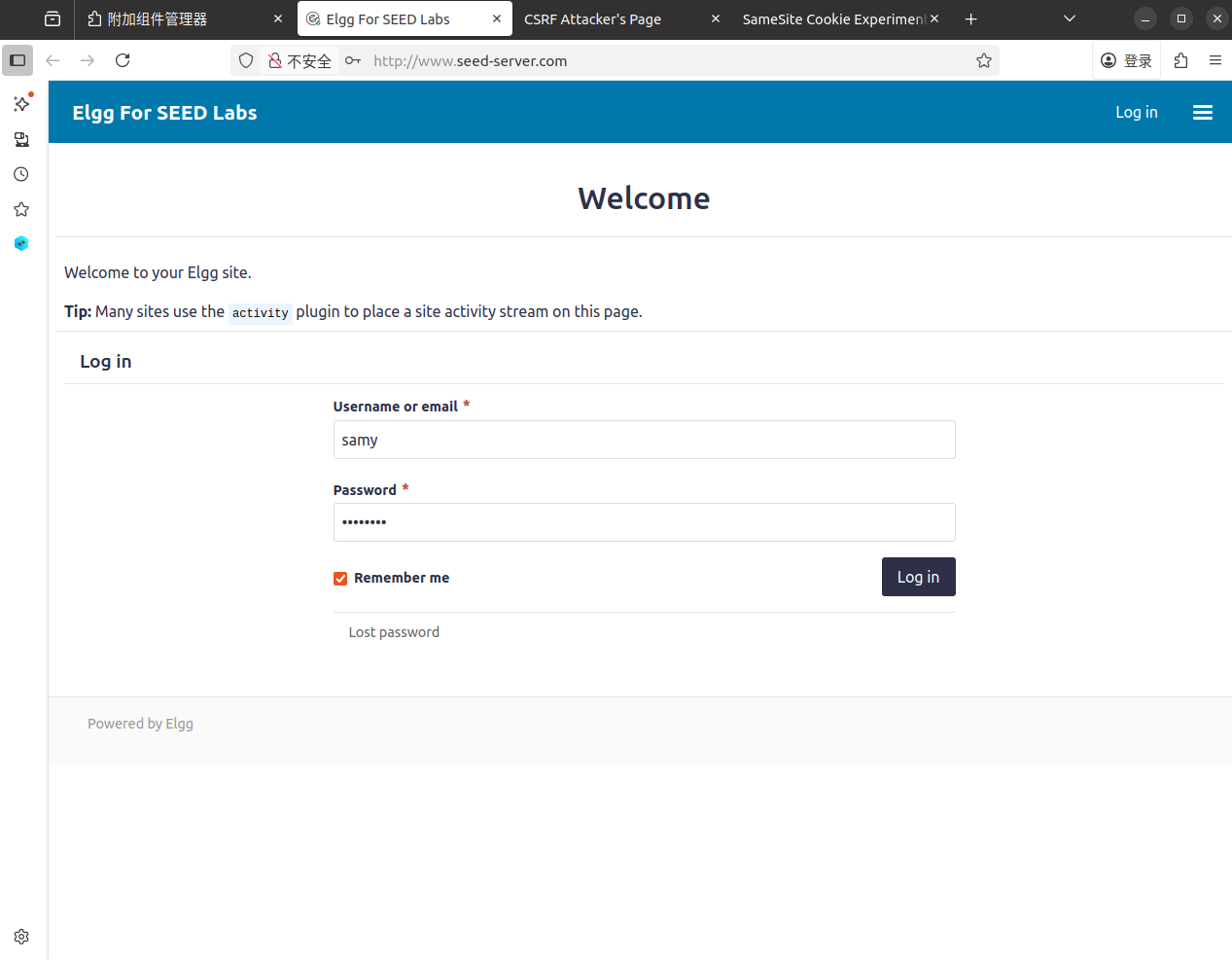1232x960 pixels.
Task: Go back to previous page
Action: point(53,60)
